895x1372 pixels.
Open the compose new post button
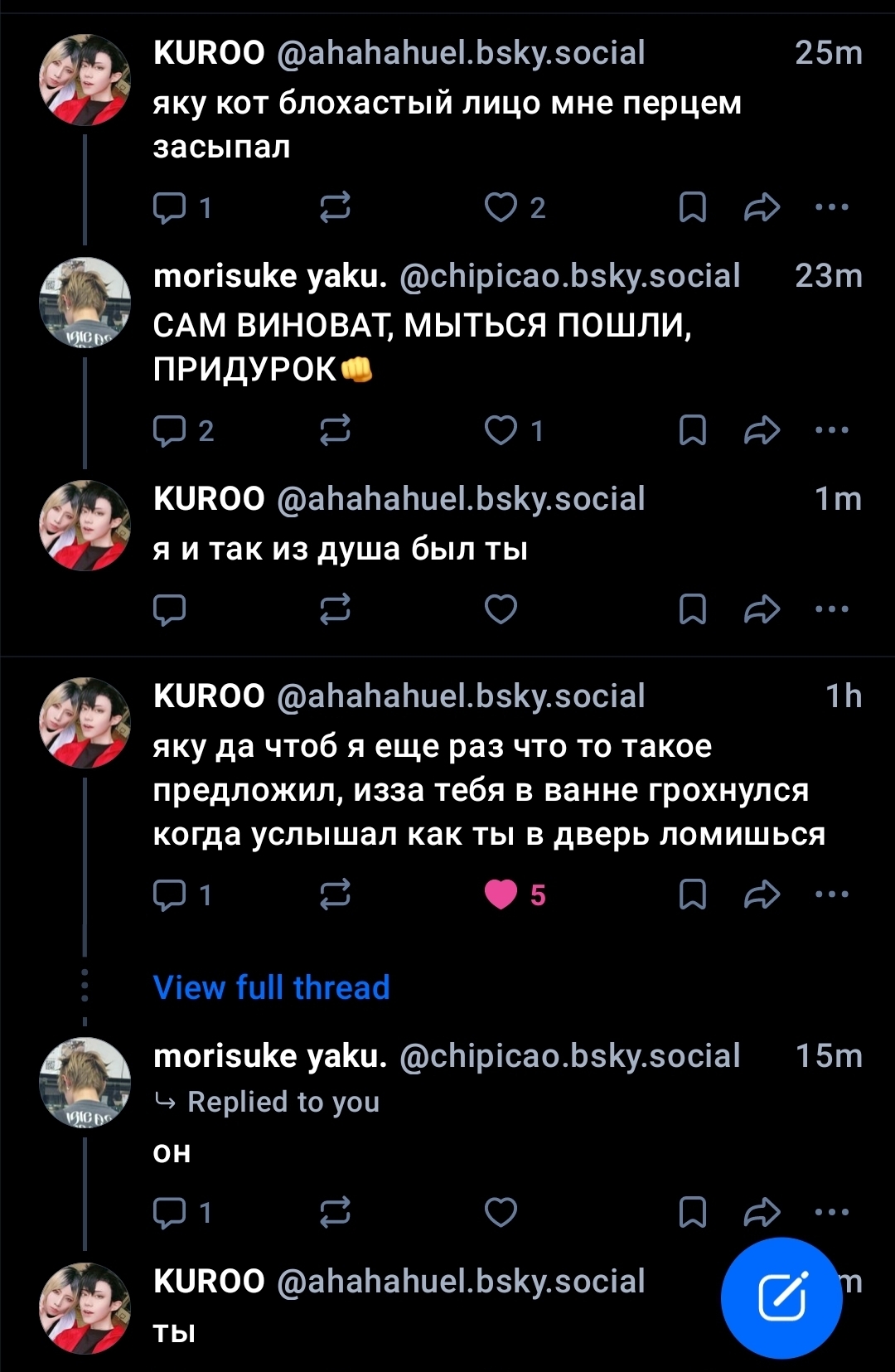coord(781,1297)
